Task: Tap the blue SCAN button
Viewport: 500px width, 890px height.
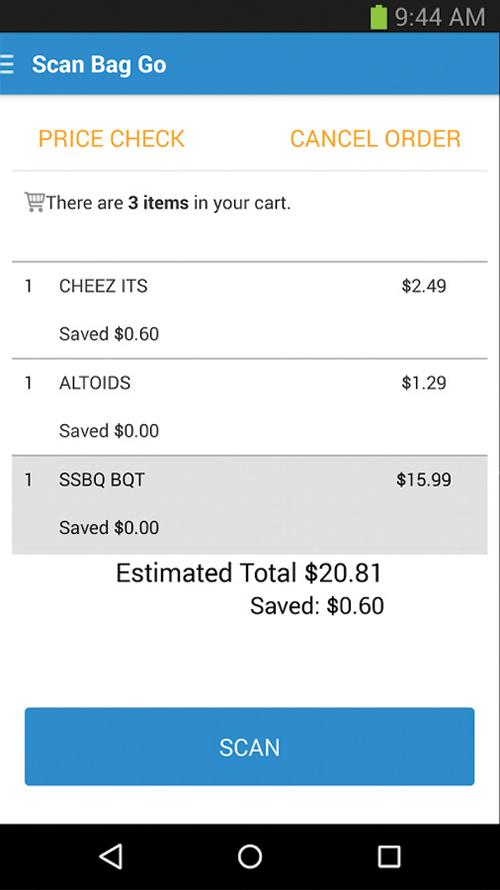Action: pos(249,746)
